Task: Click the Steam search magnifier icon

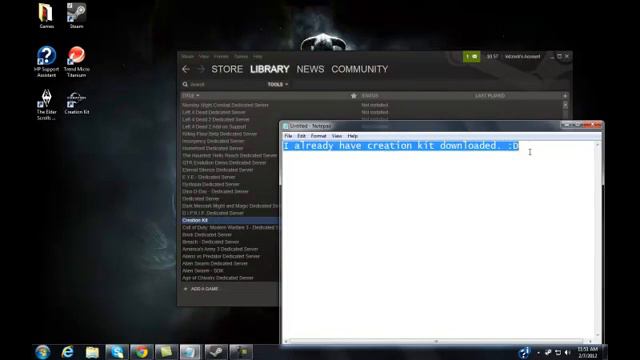Action: [185, 84]
